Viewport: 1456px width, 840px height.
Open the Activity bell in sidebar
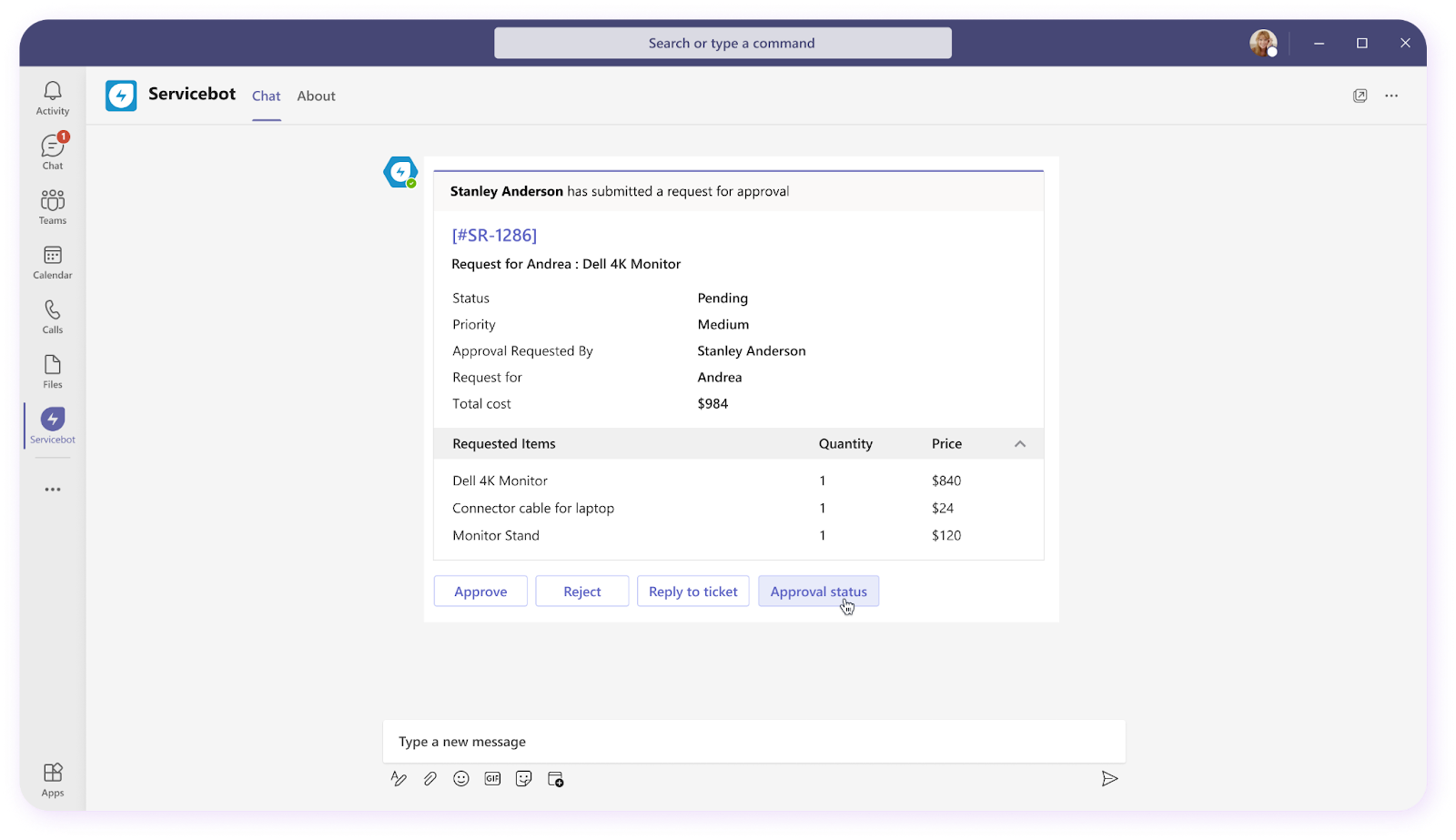[x=53, y=98]
